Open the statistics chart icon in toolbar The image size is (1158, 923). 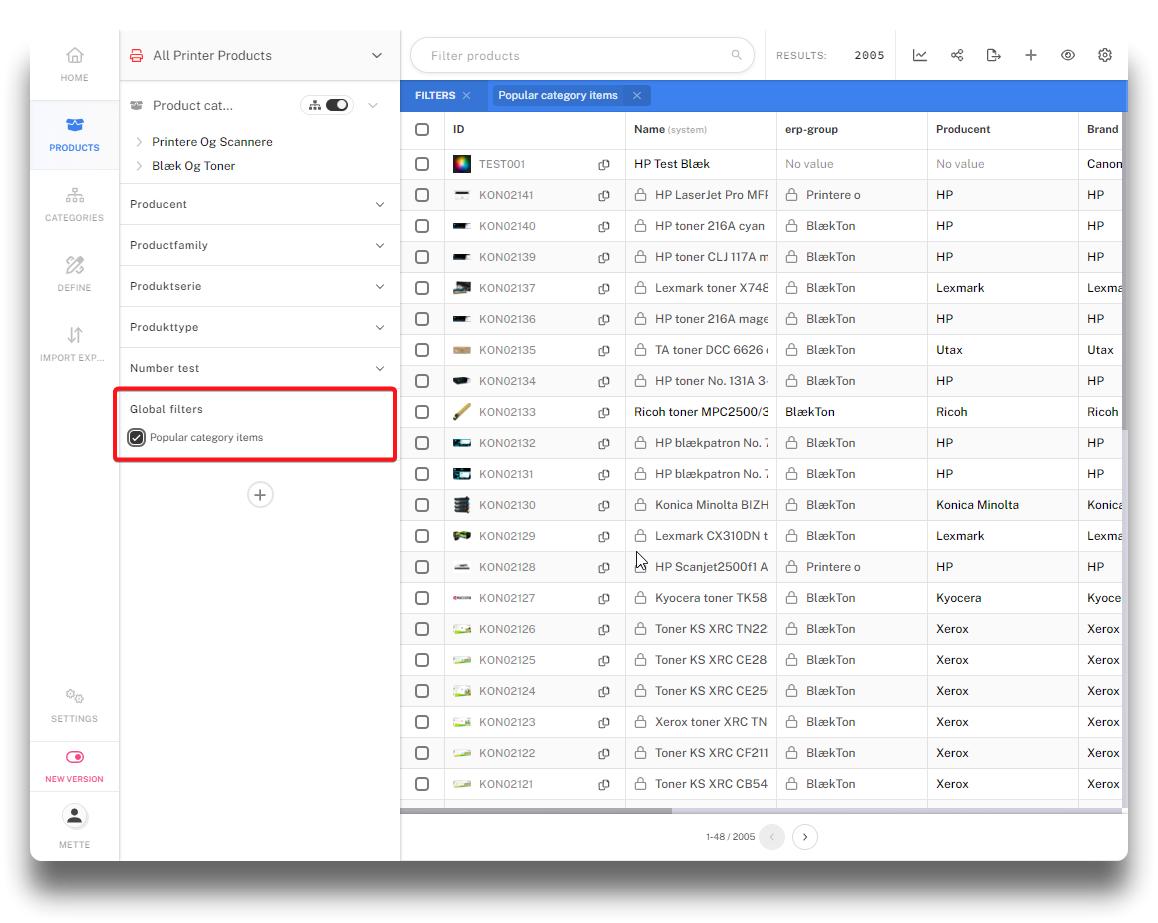pos(920,55)
